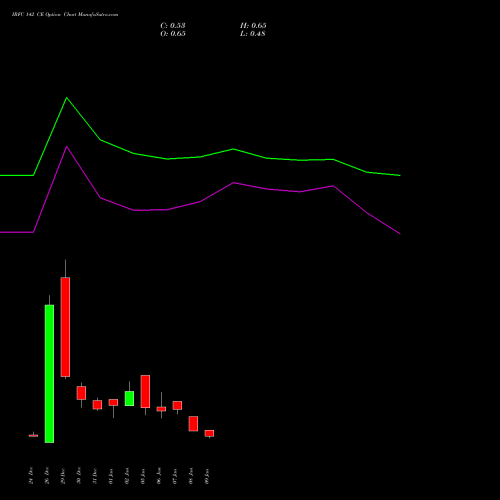Click the '08 Jan' date label
The width and height of the screenshot is (500, 500).
[191, 476]
